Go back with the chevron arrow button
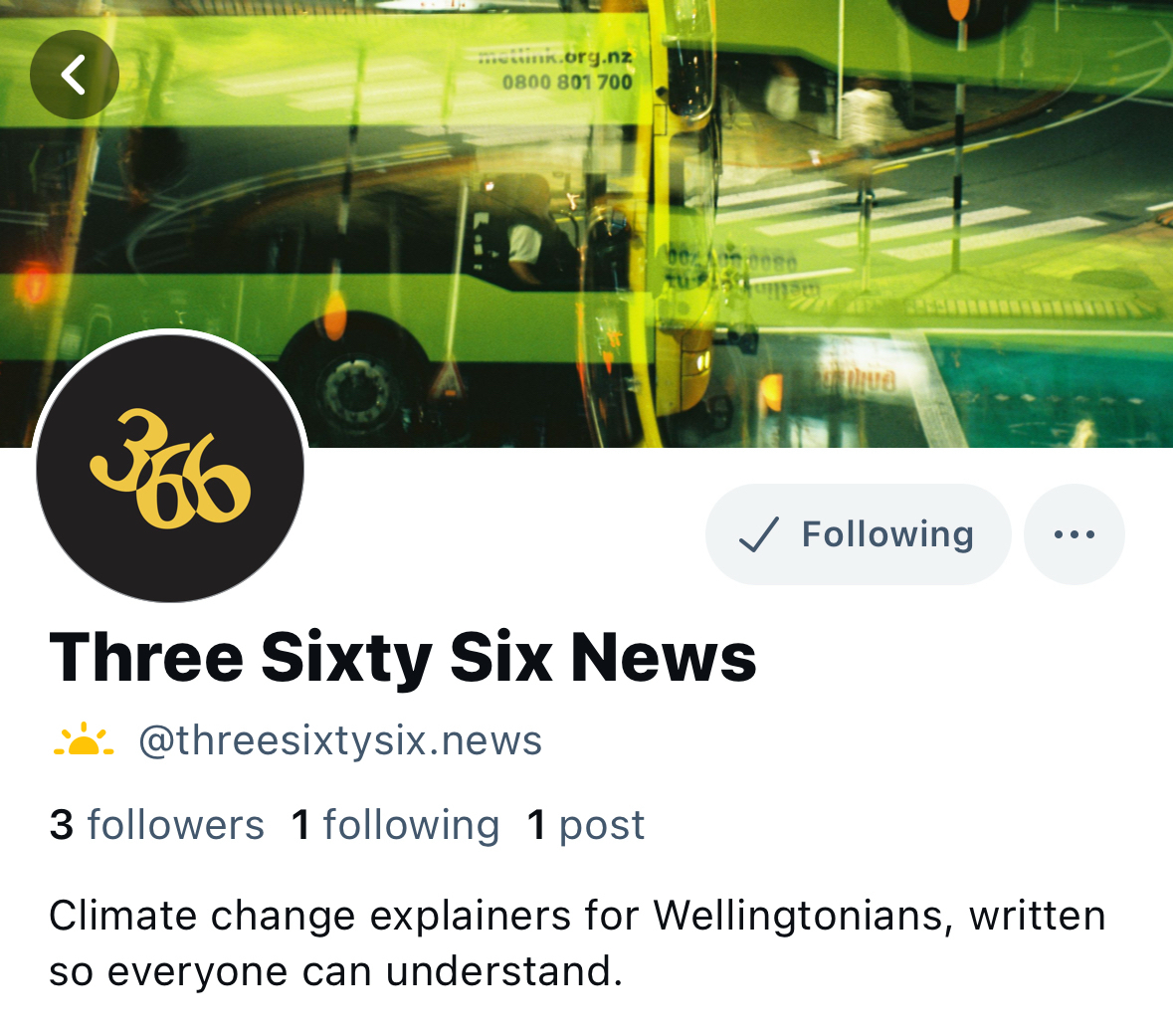Screen dimensions: 1173x1036 pos(74,74)
